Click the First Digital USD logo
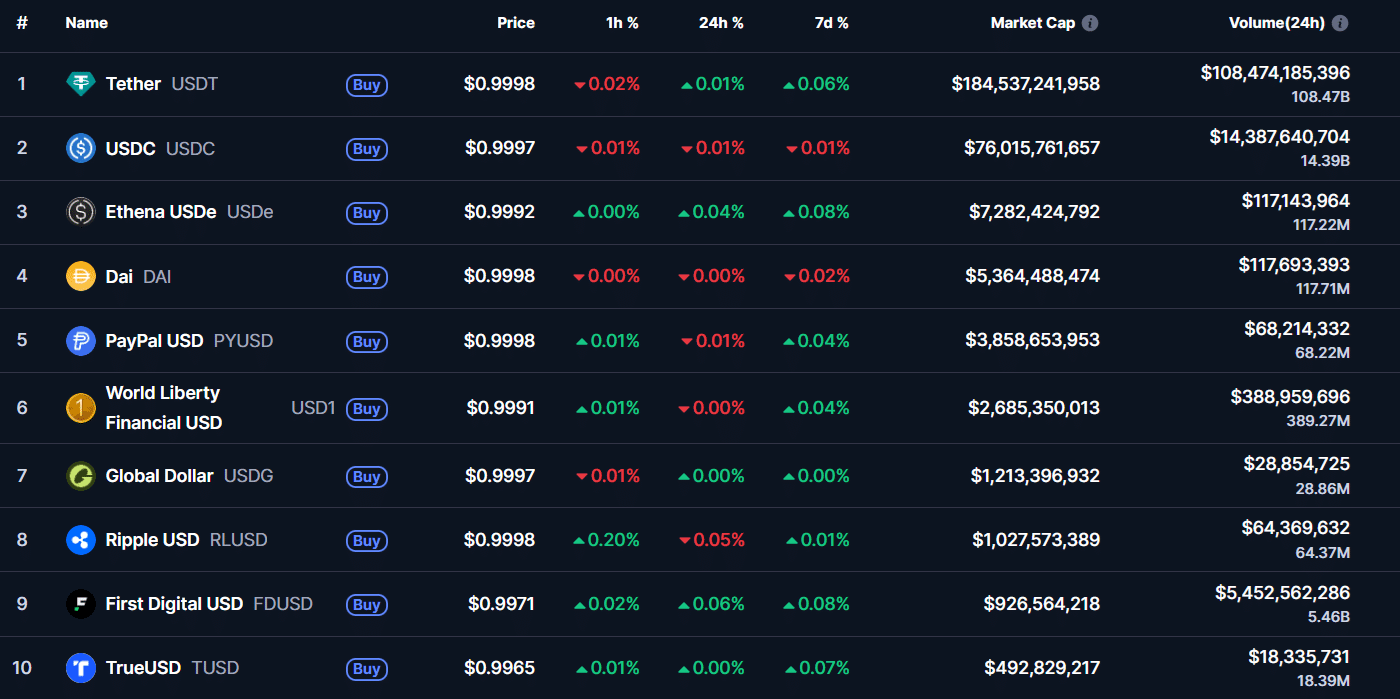 81,604
